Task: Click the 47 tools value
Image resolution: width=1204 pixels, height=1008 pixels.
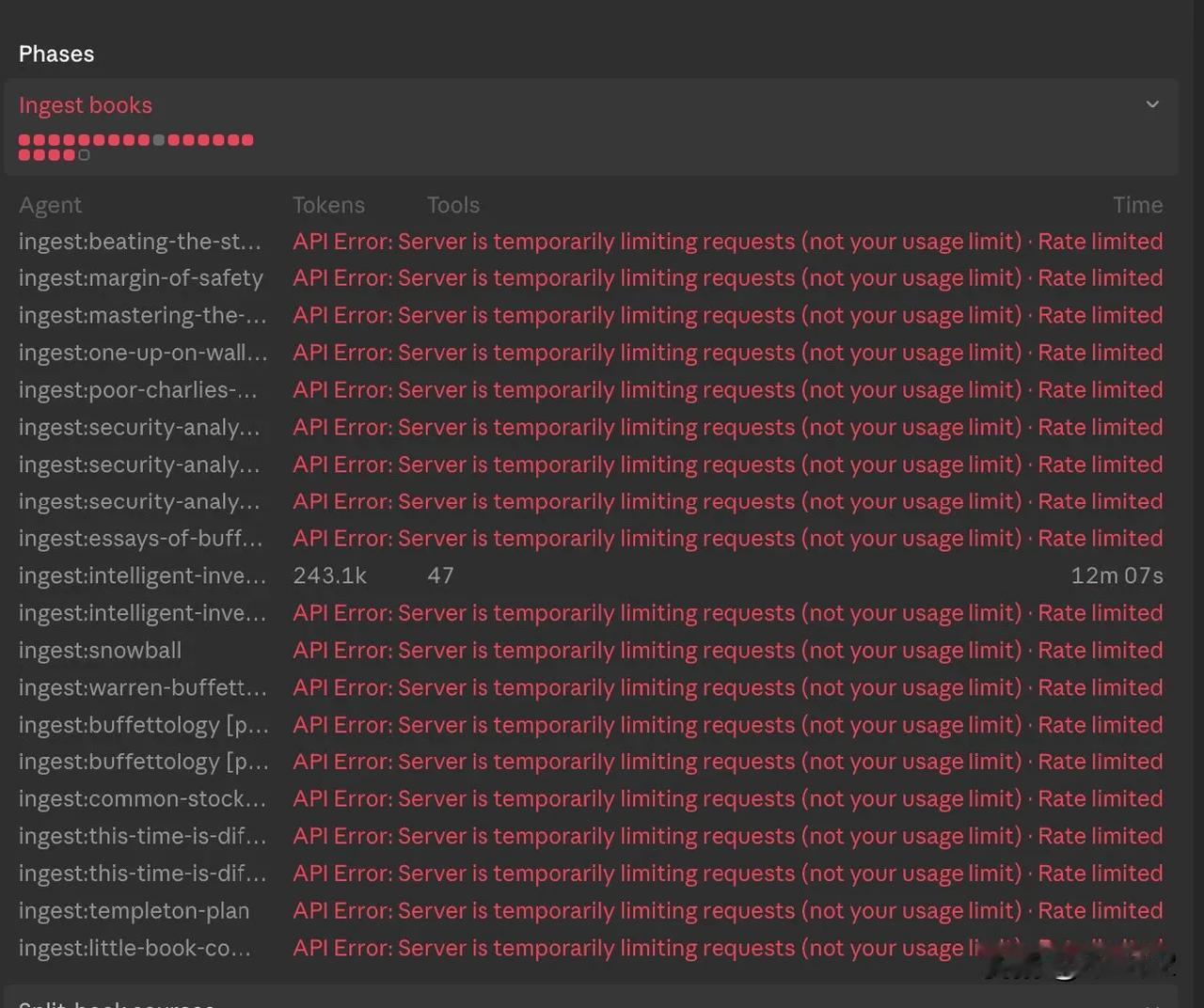Action: [440, 575]
